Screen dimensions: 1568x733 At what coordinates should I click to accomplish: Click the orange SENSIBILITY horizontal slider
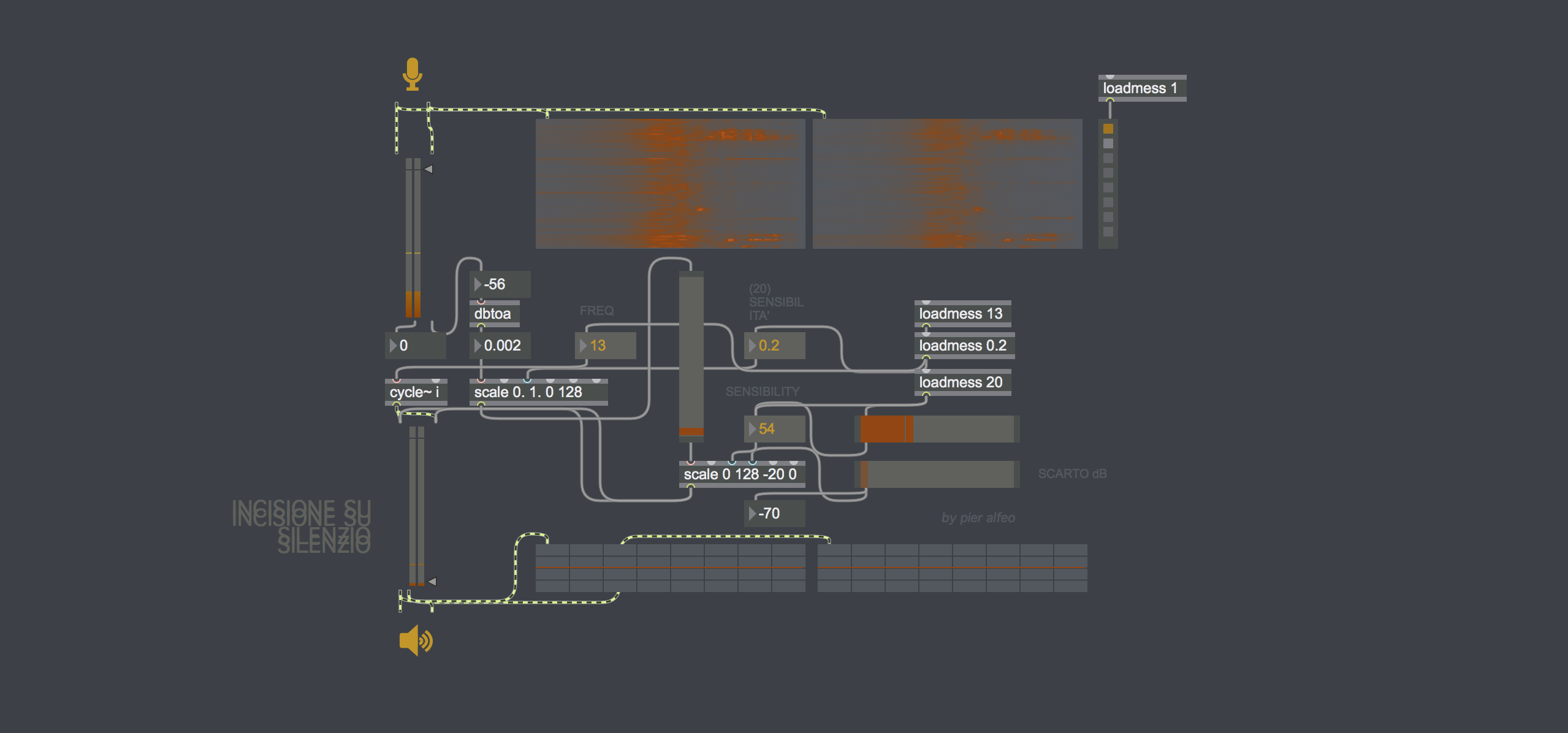936,429
